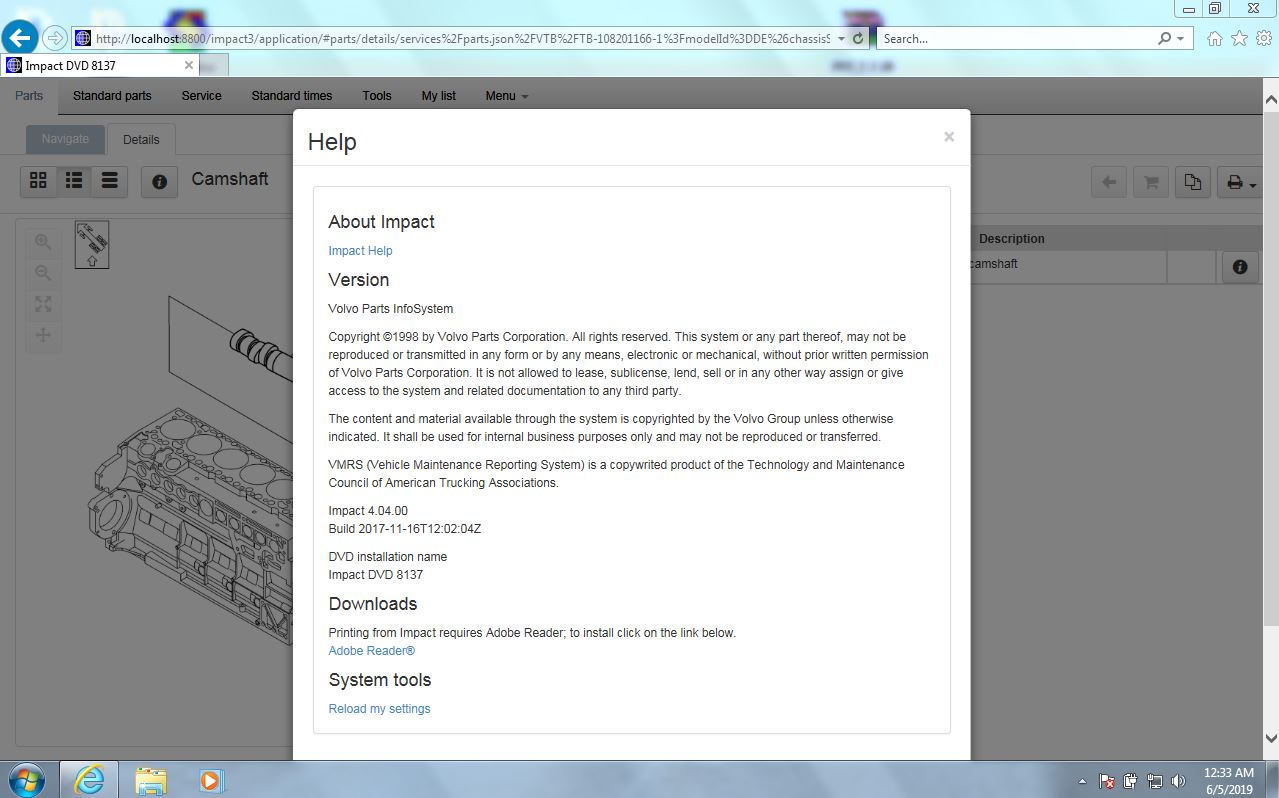Click the browser forward arrow

tap(55, 38)
